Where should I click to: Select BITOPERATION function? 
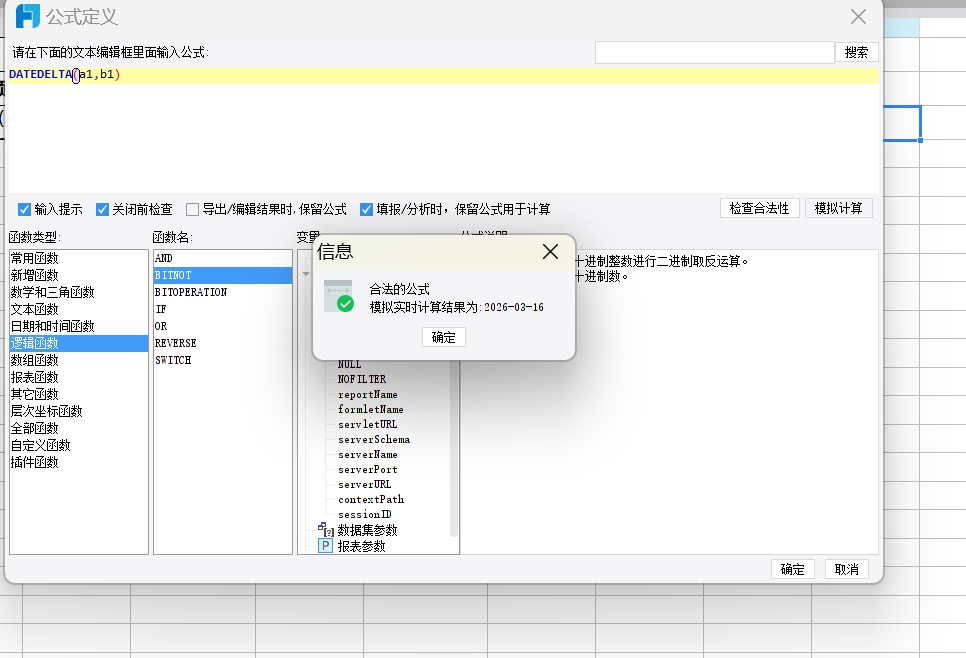click(x=222, y=292)
